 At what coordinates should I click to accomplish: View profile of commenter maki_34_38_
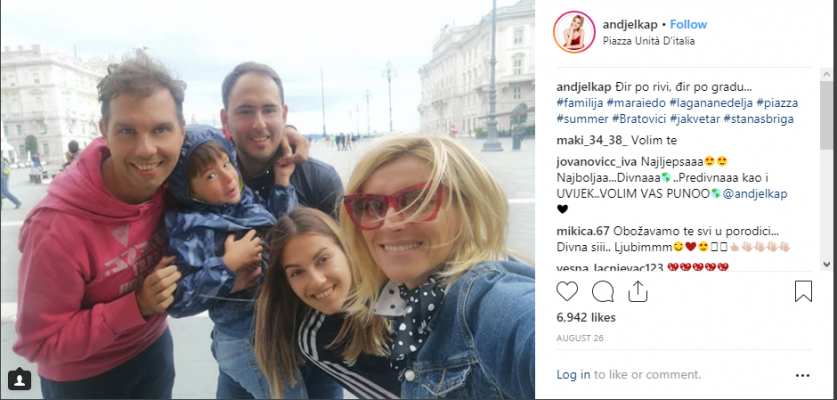click(x=592, y=141)
